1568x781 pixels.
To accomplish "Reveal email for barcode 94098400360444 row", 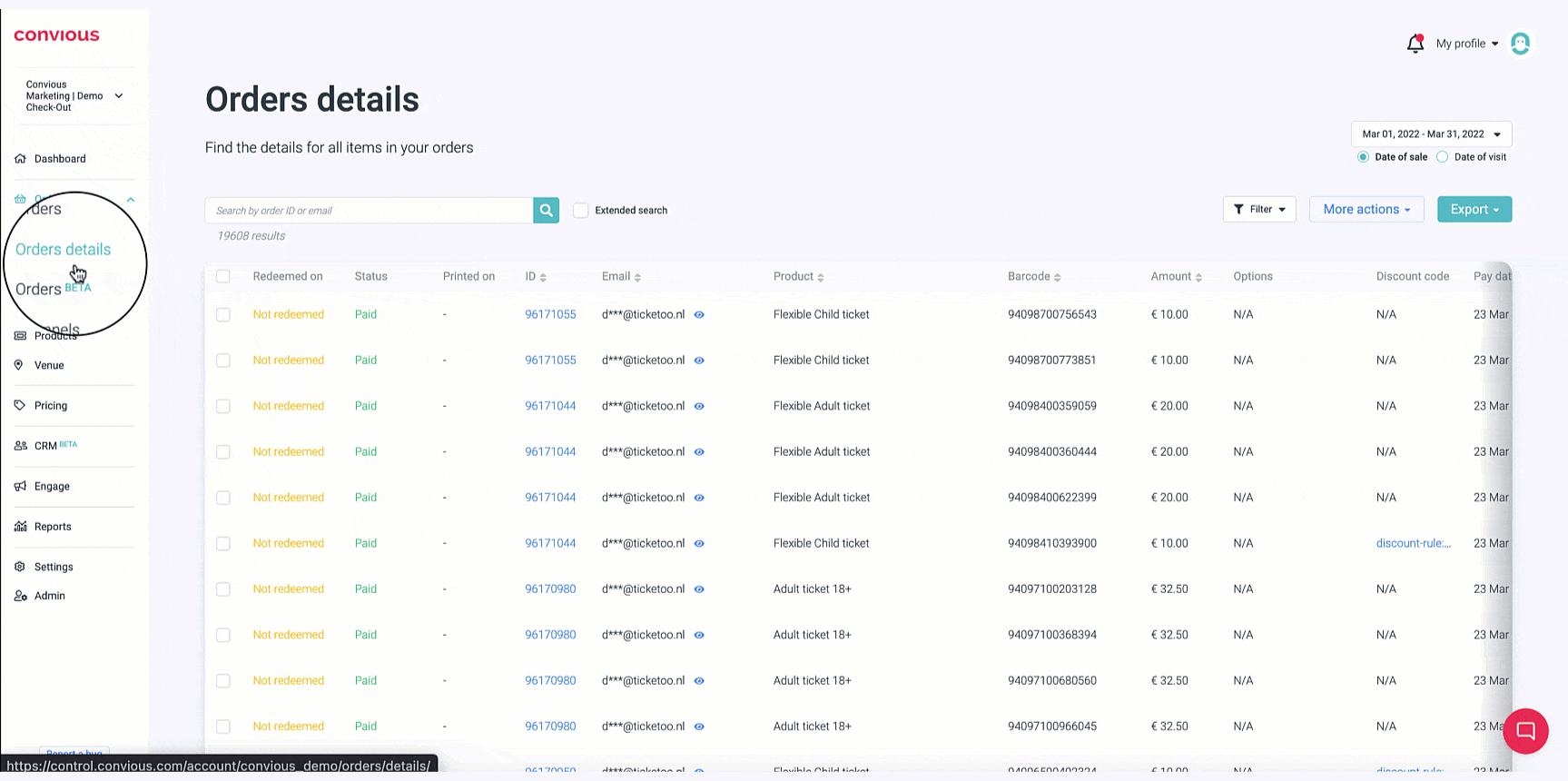I will point(699,452).
